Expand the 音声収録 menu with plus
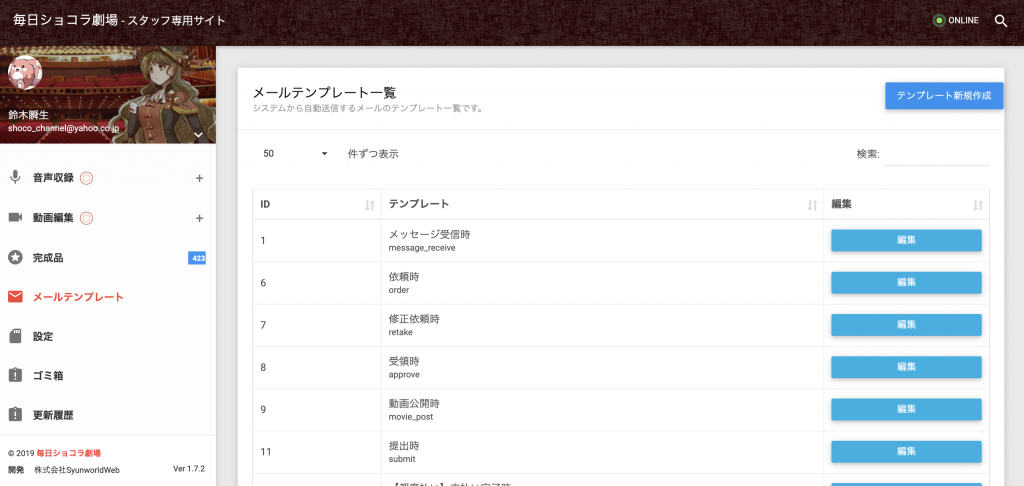The height and width of the screenshot is (486, 1024). 199,179
